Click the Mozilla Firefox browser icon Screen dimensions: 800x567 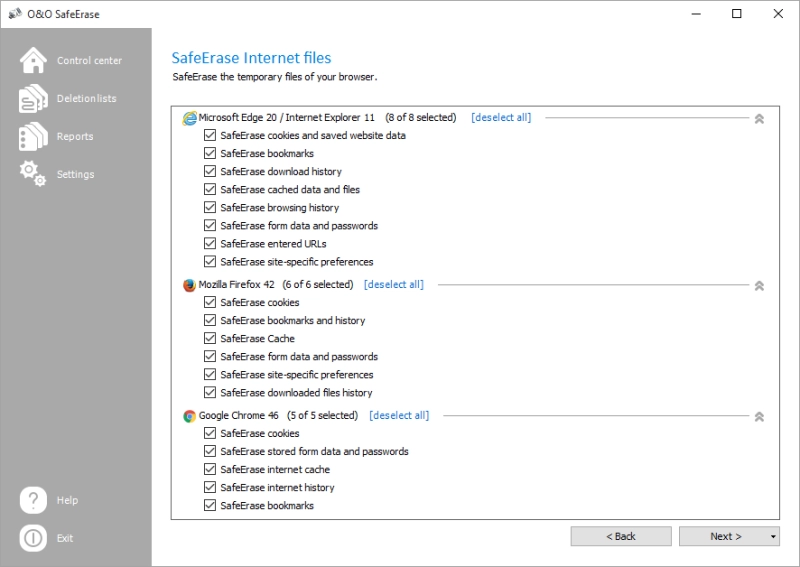[x=189, y=285]
